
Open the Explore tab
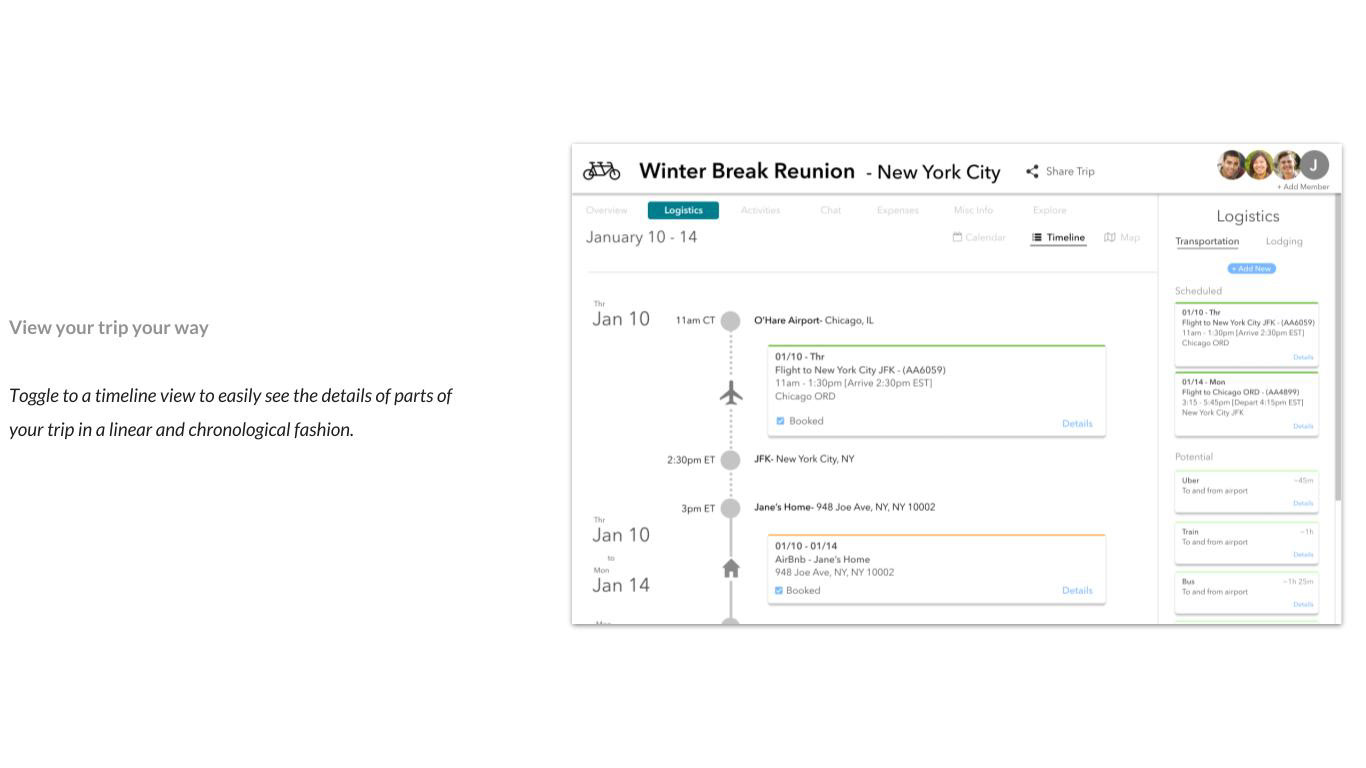(x=1049, y=211)
